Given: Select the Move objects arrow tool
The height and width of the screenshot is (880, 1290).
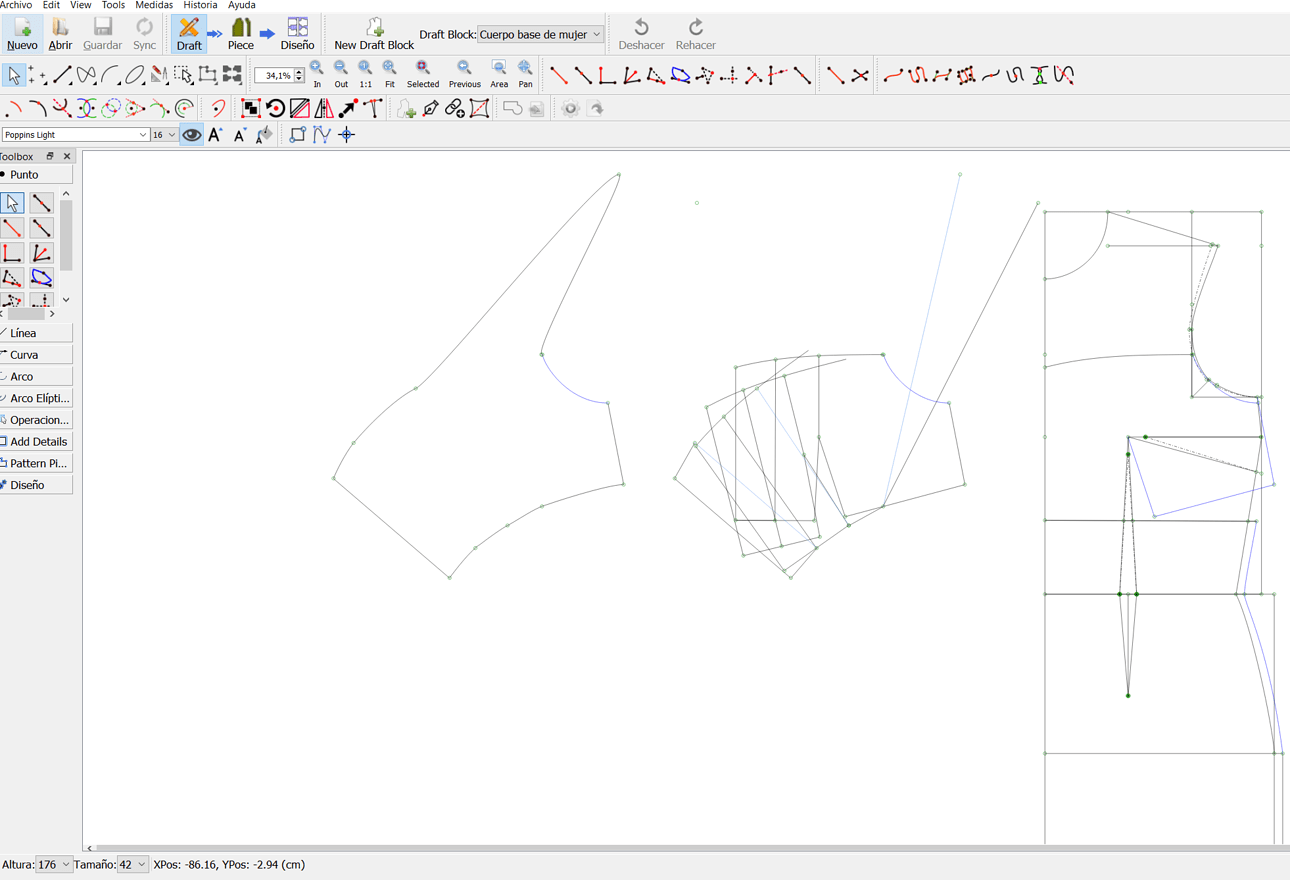Looking at the screenshot, I should coord(347,108).
